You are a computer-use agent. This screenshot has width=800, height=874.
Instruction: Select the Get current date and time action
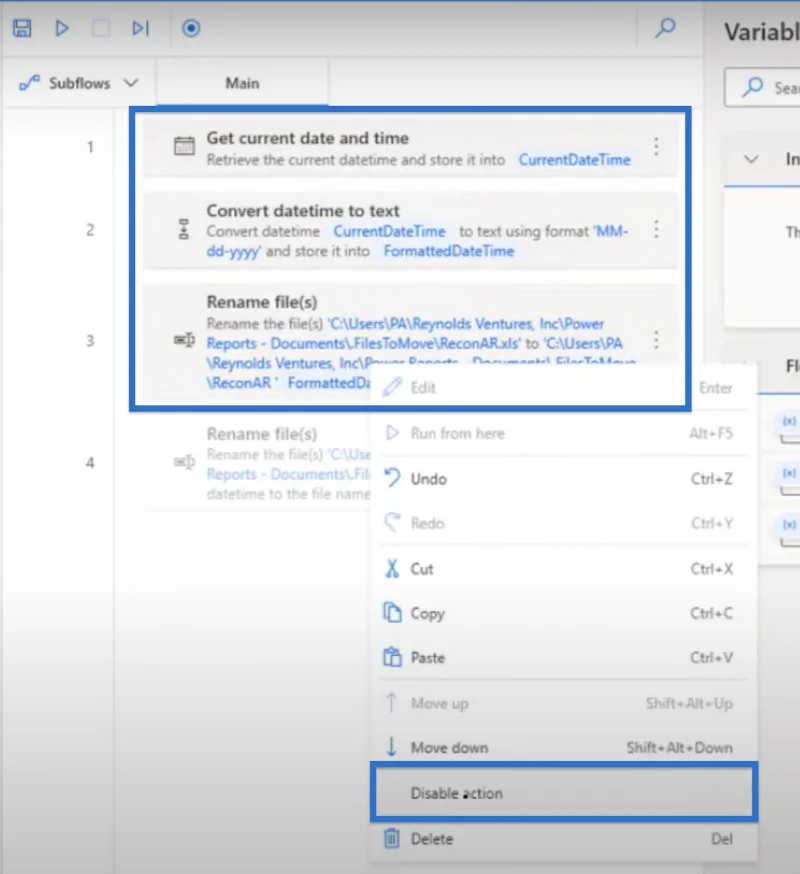pos(411,148)
